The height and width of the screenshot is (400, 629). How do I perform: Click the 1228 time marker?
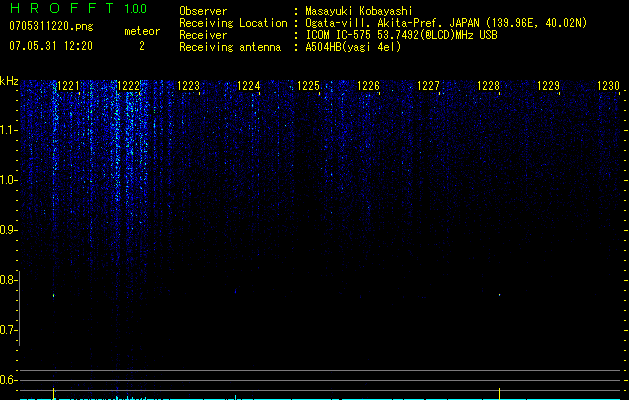coord(488,86)
